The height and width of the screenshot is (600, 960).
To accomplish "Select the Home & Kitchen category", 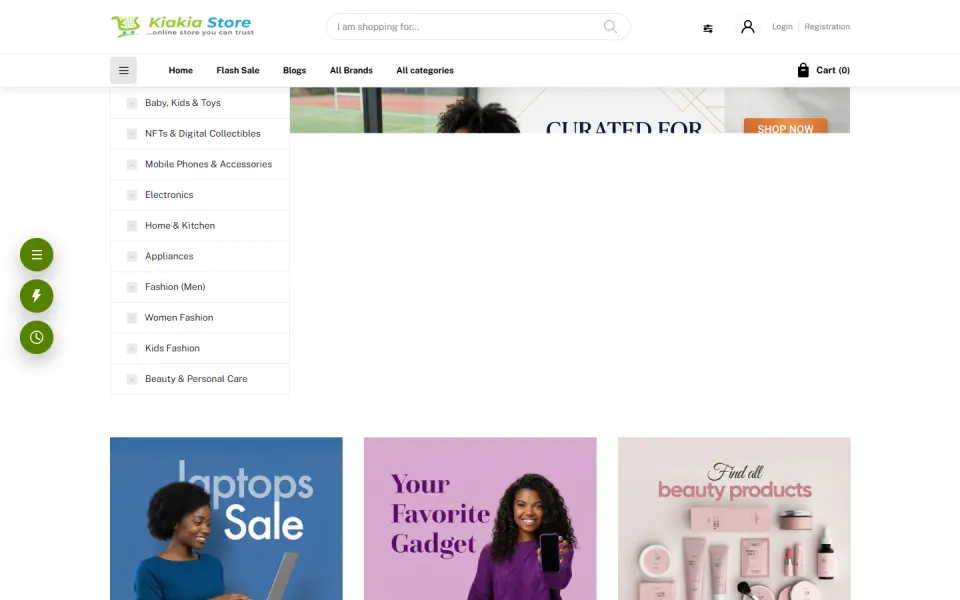I will click(180, 225).
